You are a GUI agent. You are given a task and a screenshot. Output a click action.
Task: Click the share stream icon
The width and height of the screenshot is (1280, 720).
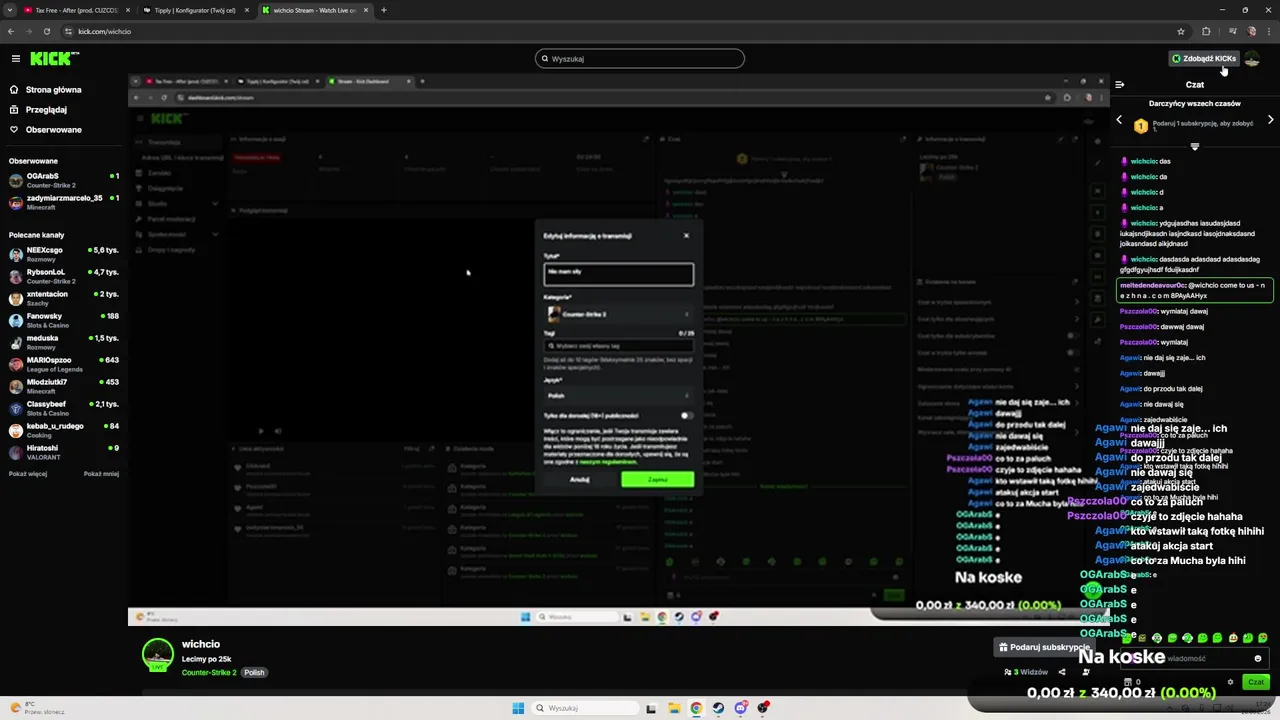point(1062,672)
